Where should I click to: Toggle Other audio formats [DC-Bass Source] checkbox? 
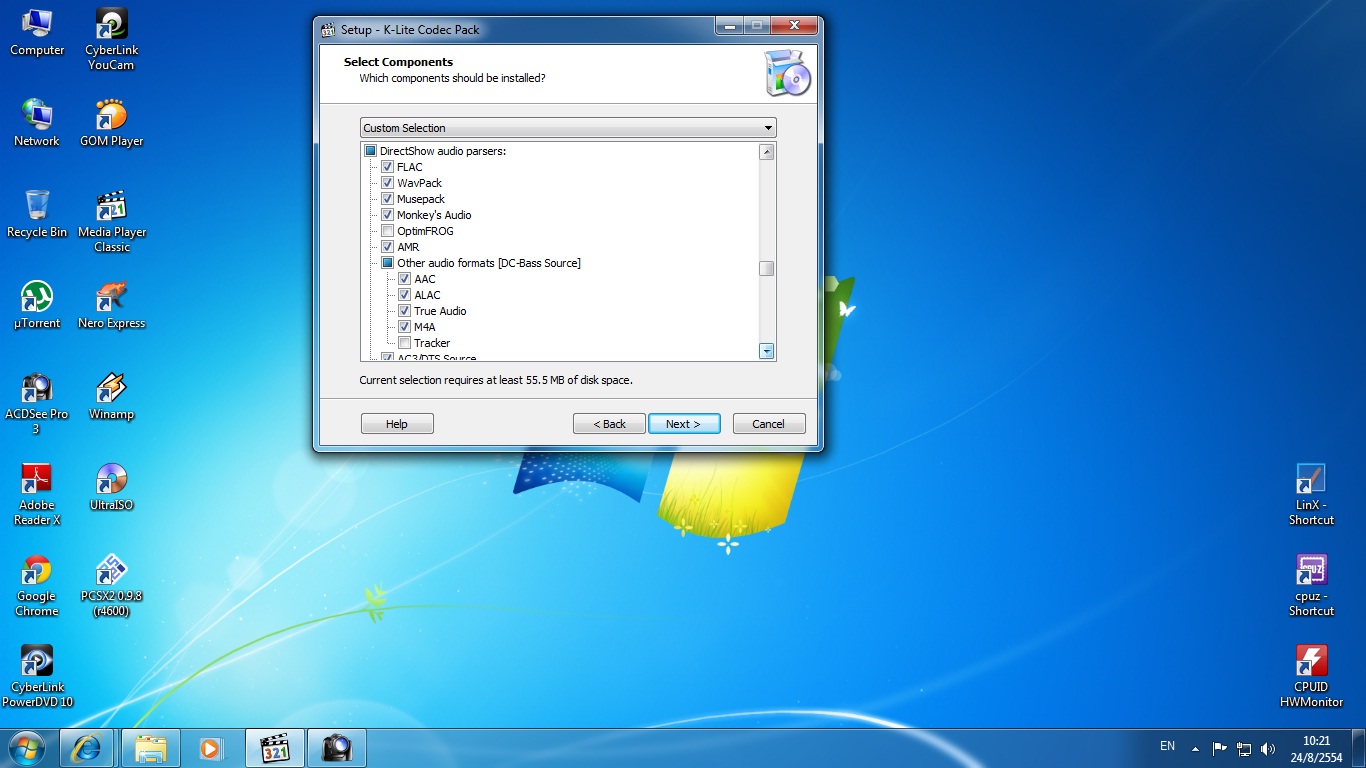[x=387, y=263]
